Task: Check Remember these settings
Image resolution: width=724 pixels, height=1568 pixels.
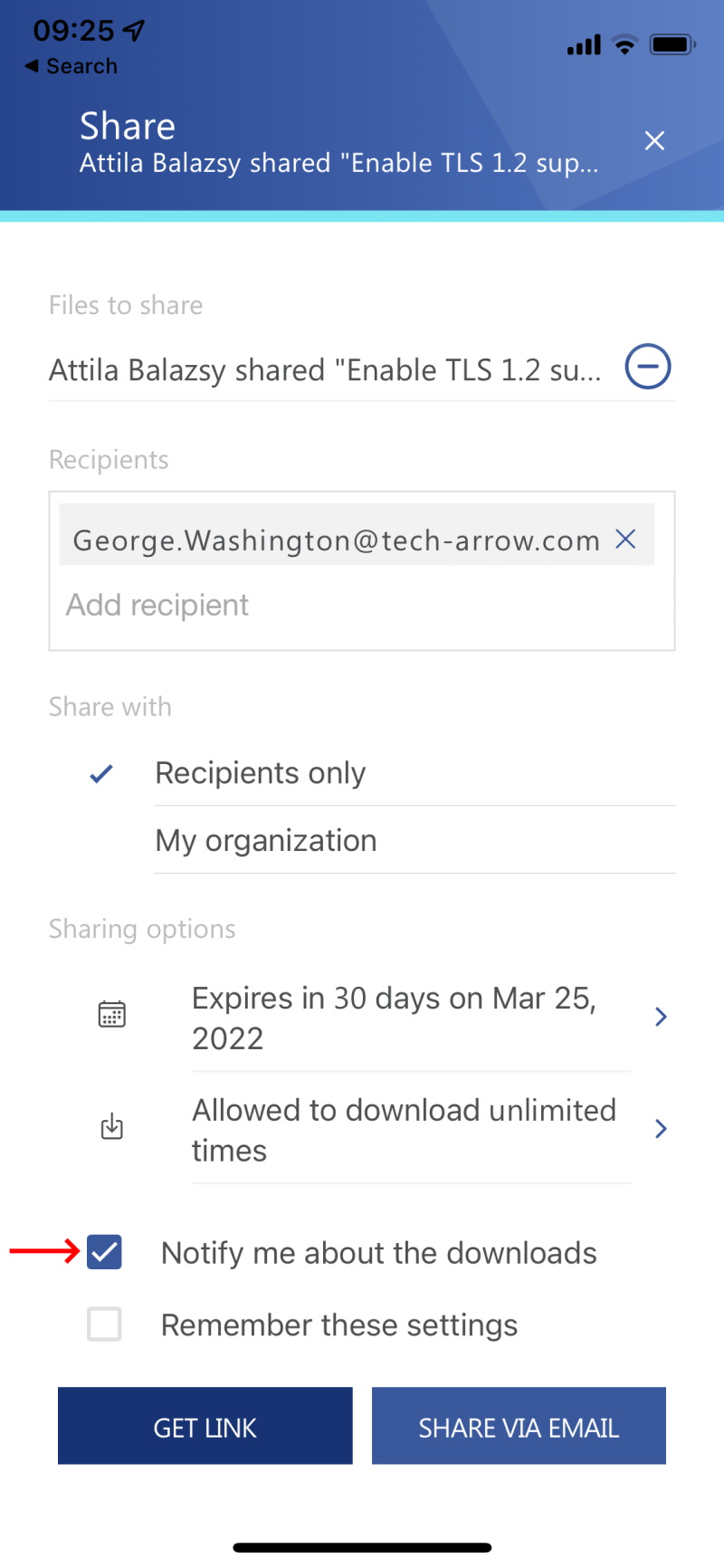Action: pos(105,1324)
